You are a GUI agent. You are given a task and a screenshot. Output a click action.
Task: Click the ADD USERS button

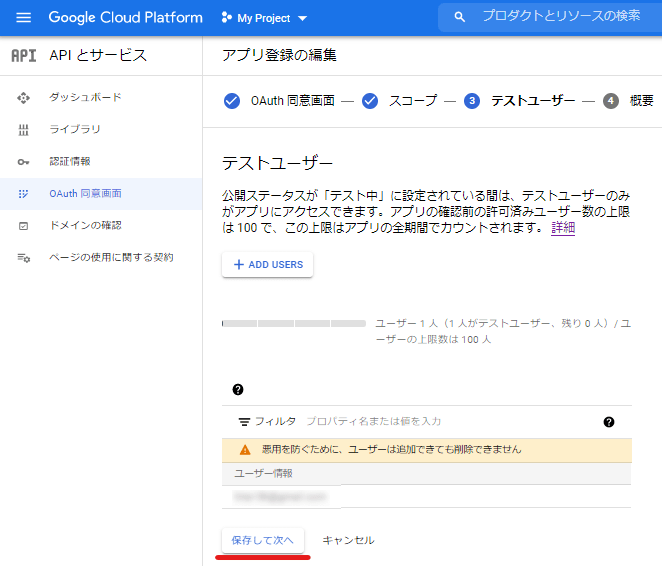point(268,264)
